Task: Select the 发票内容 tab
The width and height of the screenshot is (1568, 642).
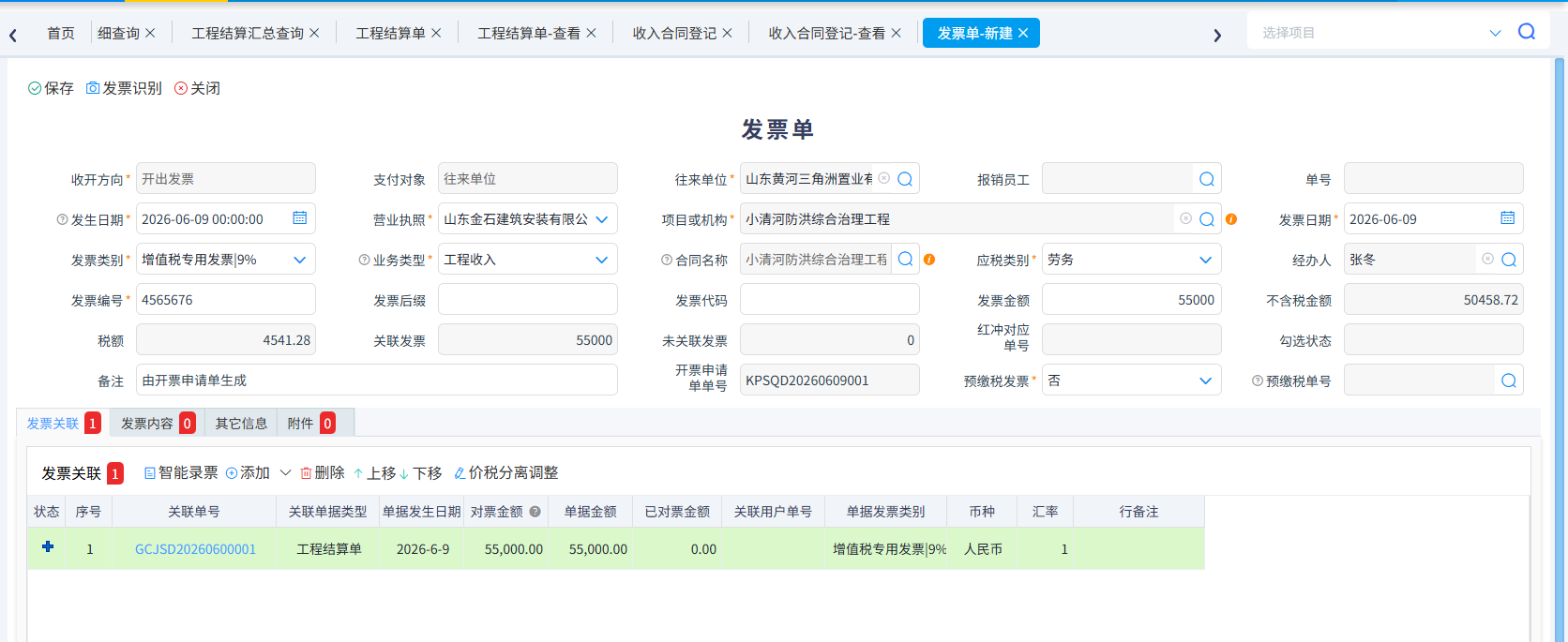Action: click(157, 424)
